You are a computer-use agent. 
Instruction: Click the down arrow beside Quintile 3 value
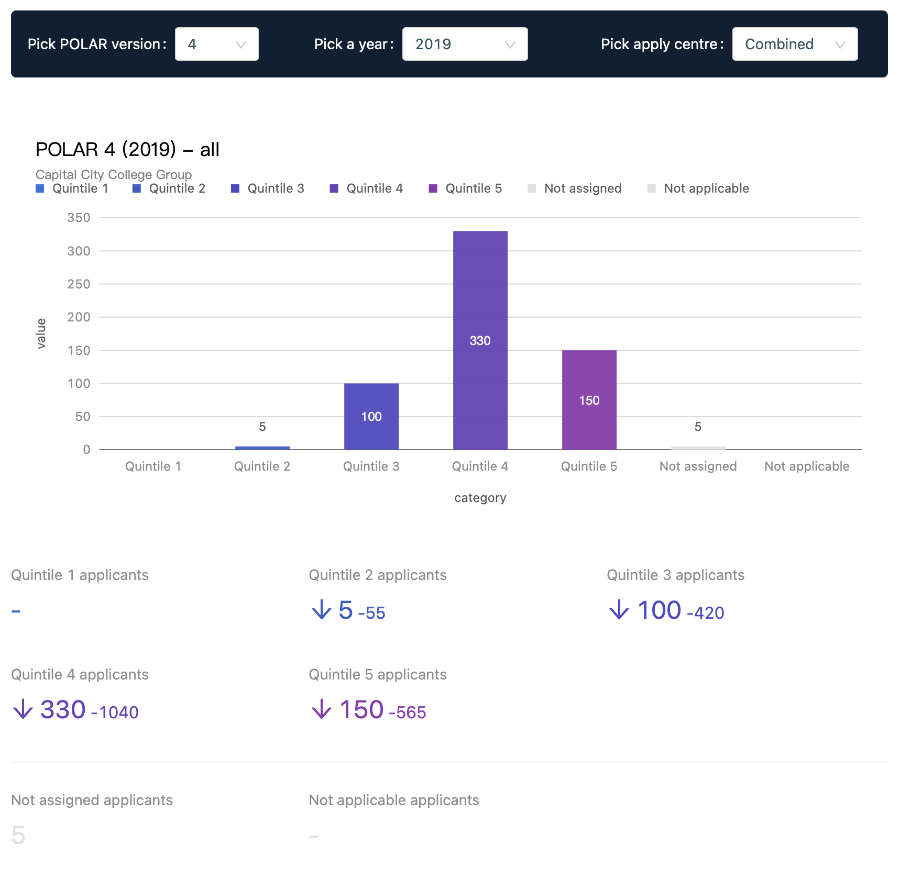(619, 610)
